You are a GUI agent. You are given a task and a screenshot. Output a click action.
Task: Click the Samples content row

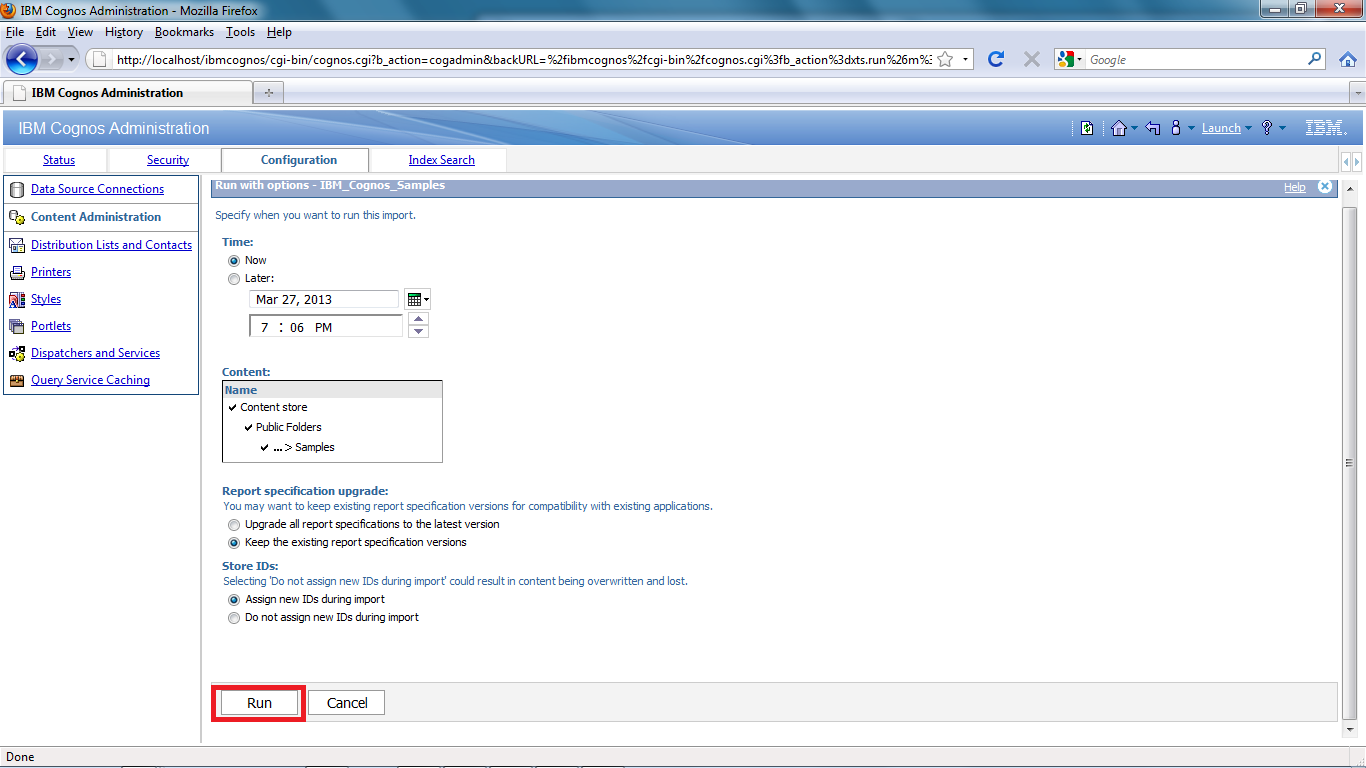332,447
